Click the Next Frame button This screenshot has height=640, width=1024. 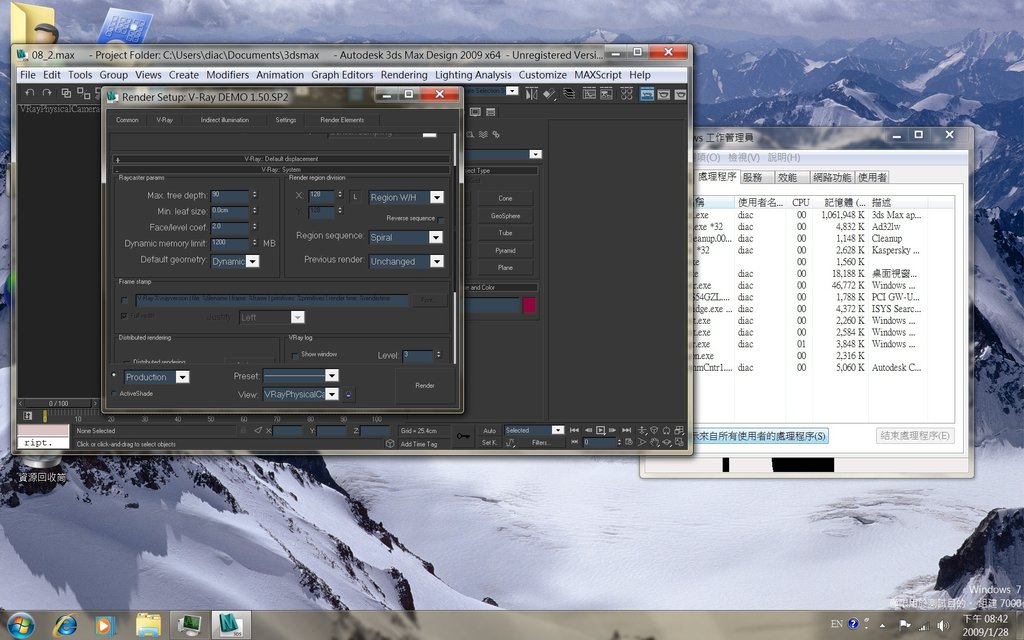click(x=613, y=430)
